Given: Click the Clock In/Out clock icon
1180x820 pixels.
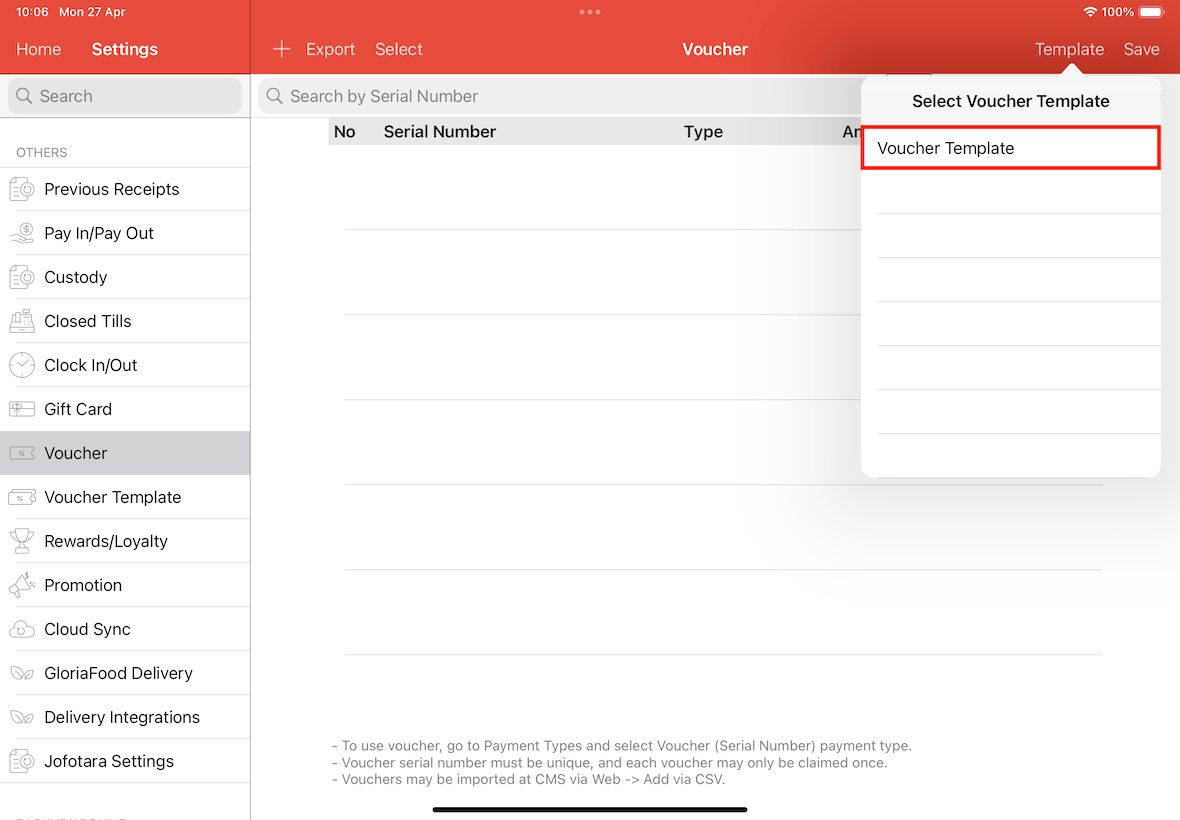Looking at the screenshot, I should point(22,366).
